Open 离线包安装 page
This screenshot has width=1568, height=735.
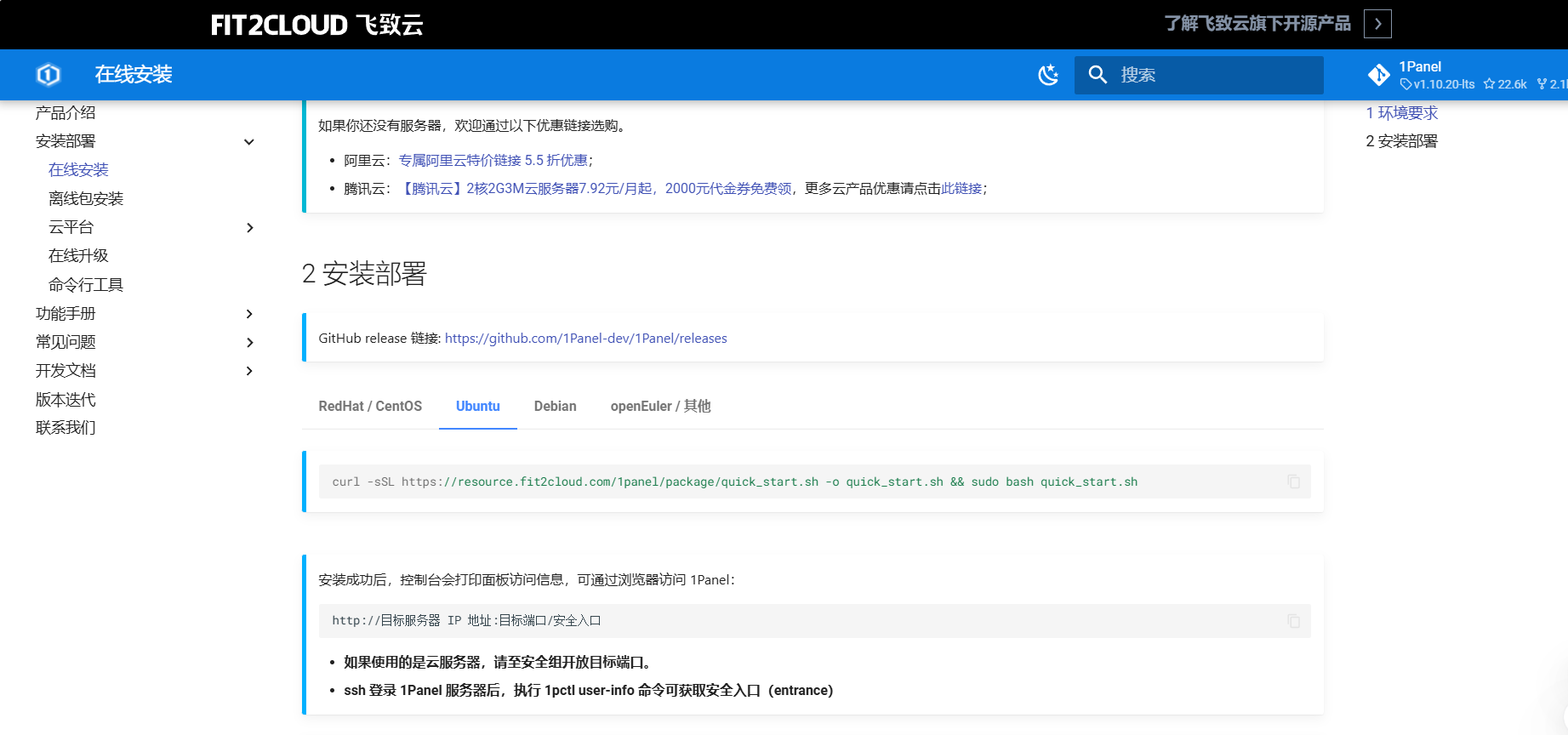(86, 199)
